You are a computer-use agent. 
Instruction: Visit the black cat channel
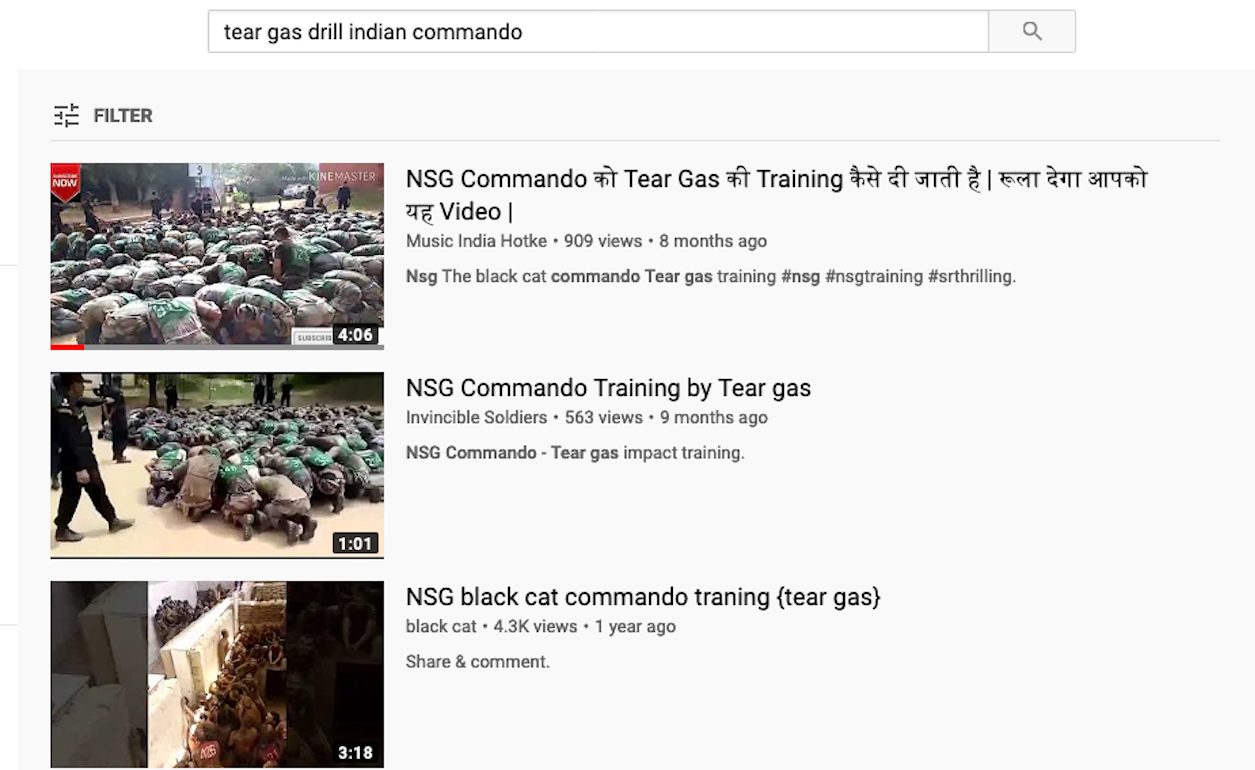(441, 627)
